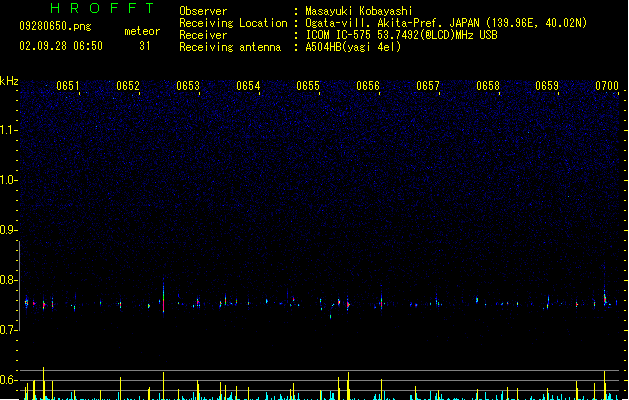
Task: Click the A504HB(yagi 4el) antenna text
Action: click(x=353, y=47)
